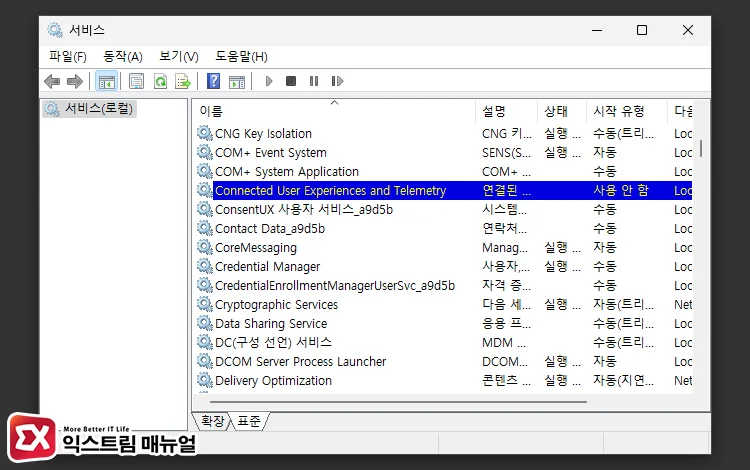
Task: Select Data Sharing Service name
Action: 271,324
